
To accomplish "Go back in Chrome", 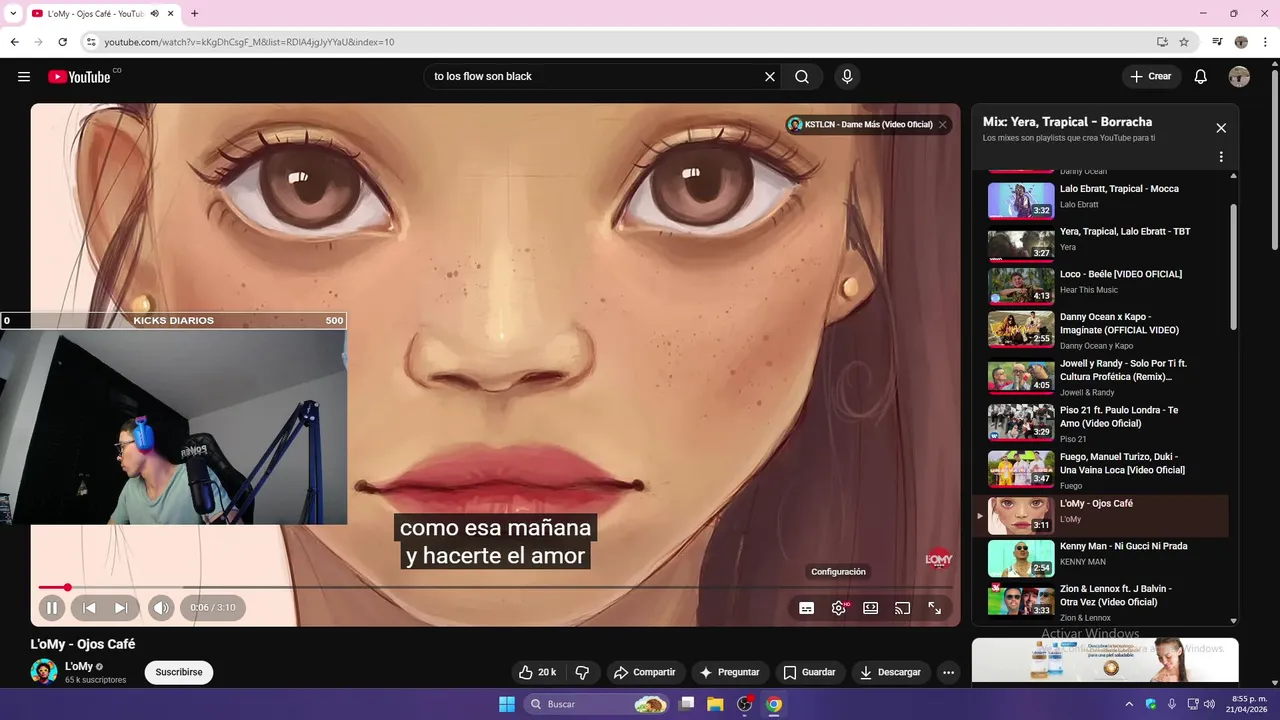I will coord(14,42).
